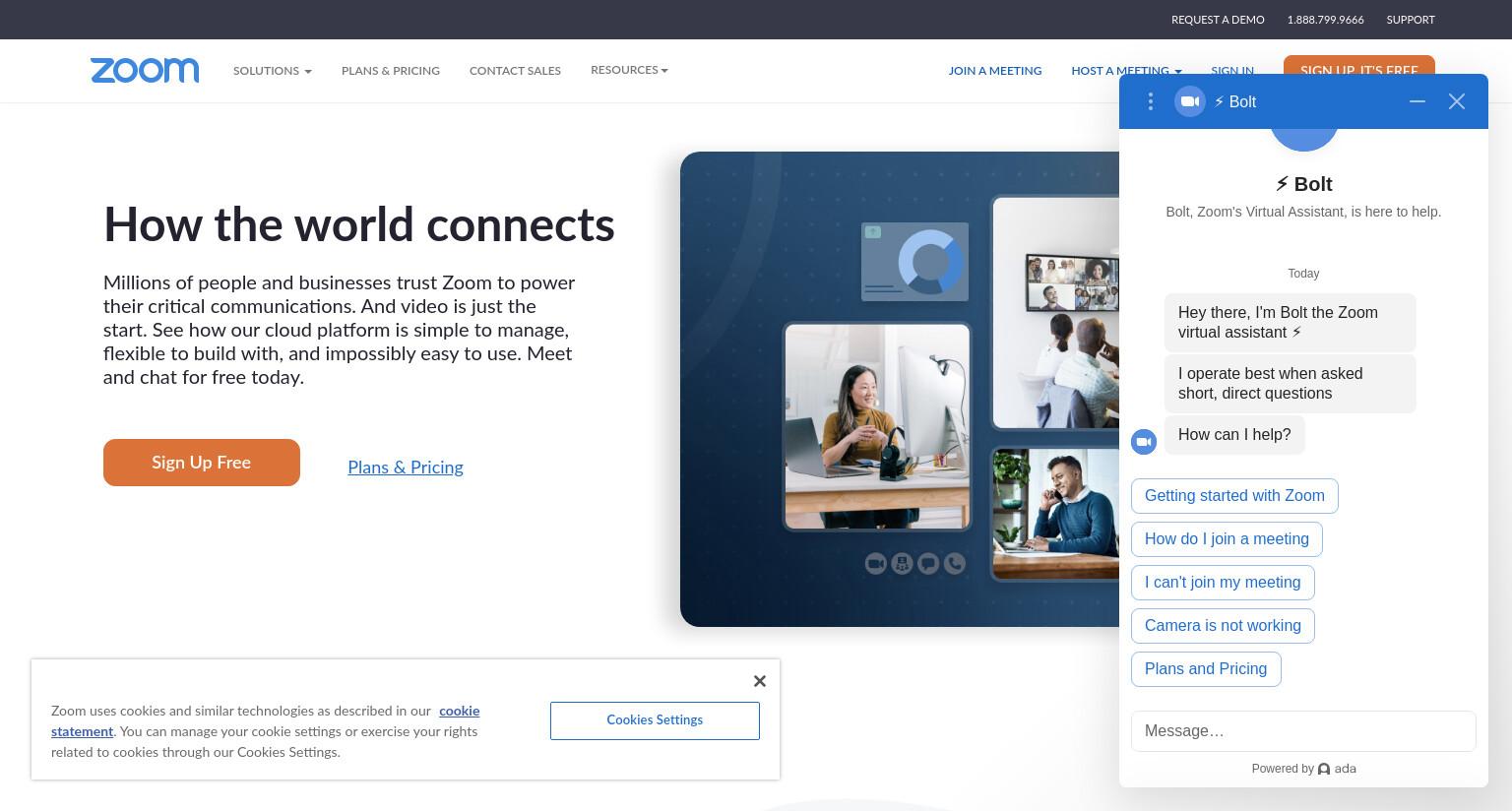Click 'Hey there, I'm Bolt' chat message
The height and width of the screenshot is (811, 1512).
coord(1290,323)
